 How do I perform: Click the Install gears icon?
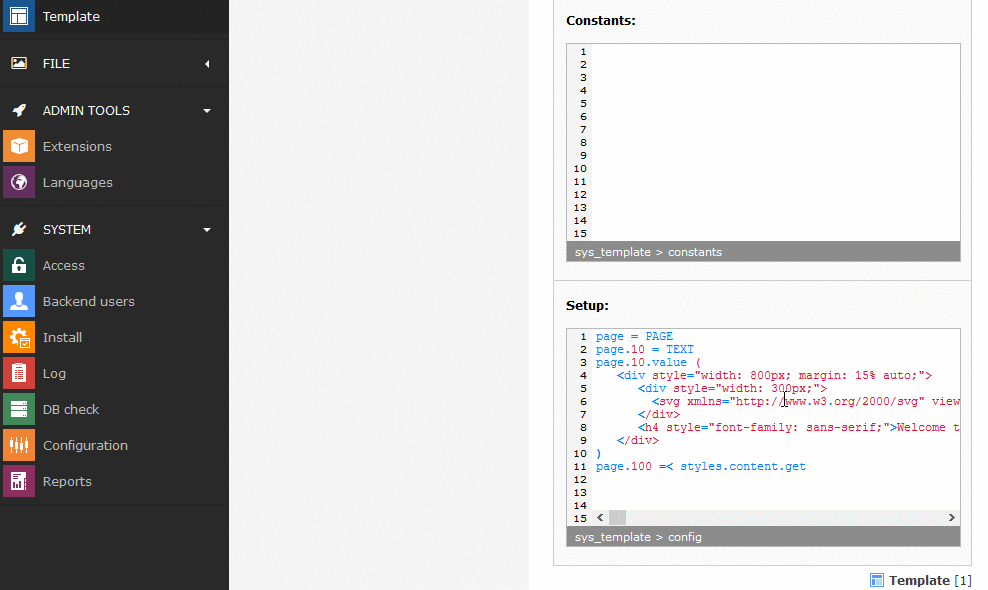[19, 337]
